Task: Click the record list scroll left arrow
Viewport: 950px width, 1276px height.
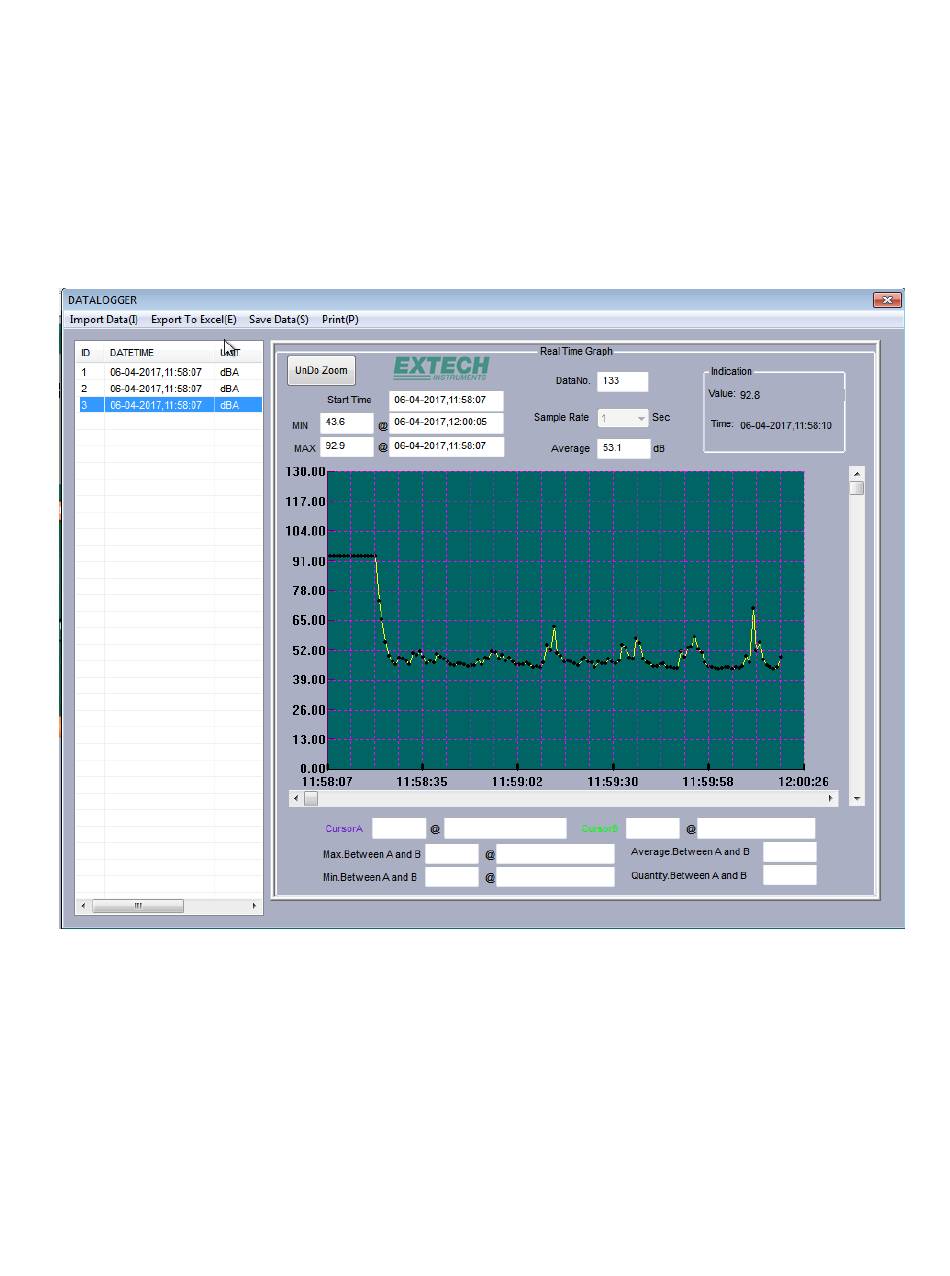Action: pos(83,906)
